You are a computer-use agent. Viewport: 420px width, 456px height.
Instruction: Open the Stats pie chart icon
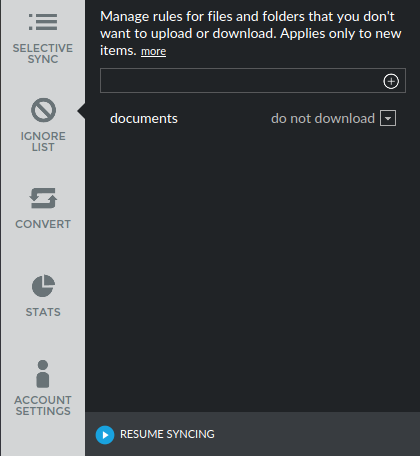pos(43,286)
